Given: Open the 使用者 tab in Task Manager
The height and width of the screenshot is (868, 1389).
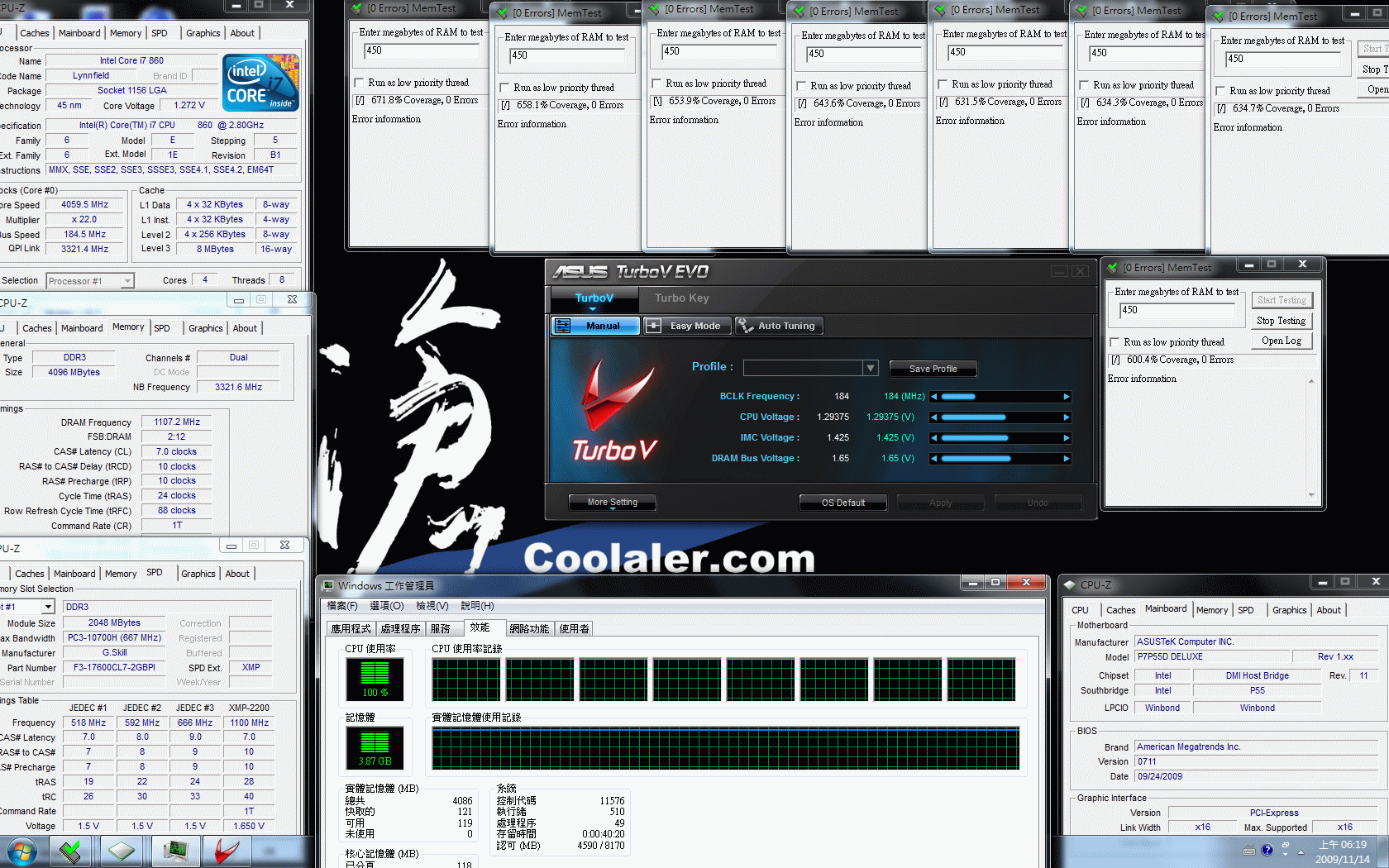Looking at the screenshot, I should pyautogui.click(x=574, y=629).
